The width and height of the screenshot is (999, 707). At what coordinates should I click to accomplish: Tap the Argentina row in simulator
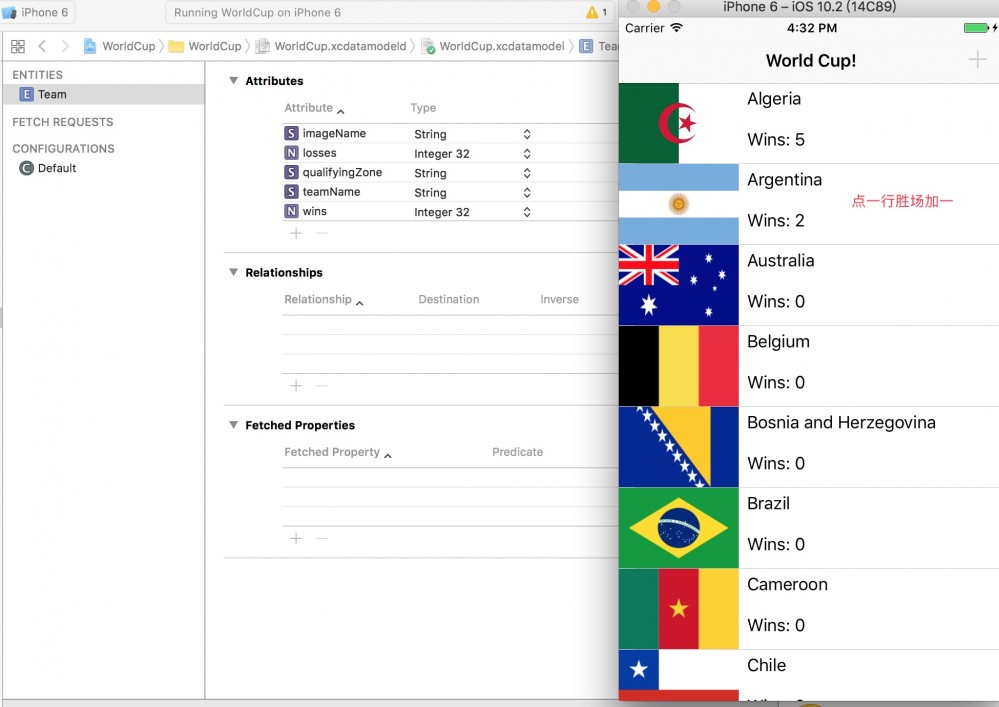809,204
